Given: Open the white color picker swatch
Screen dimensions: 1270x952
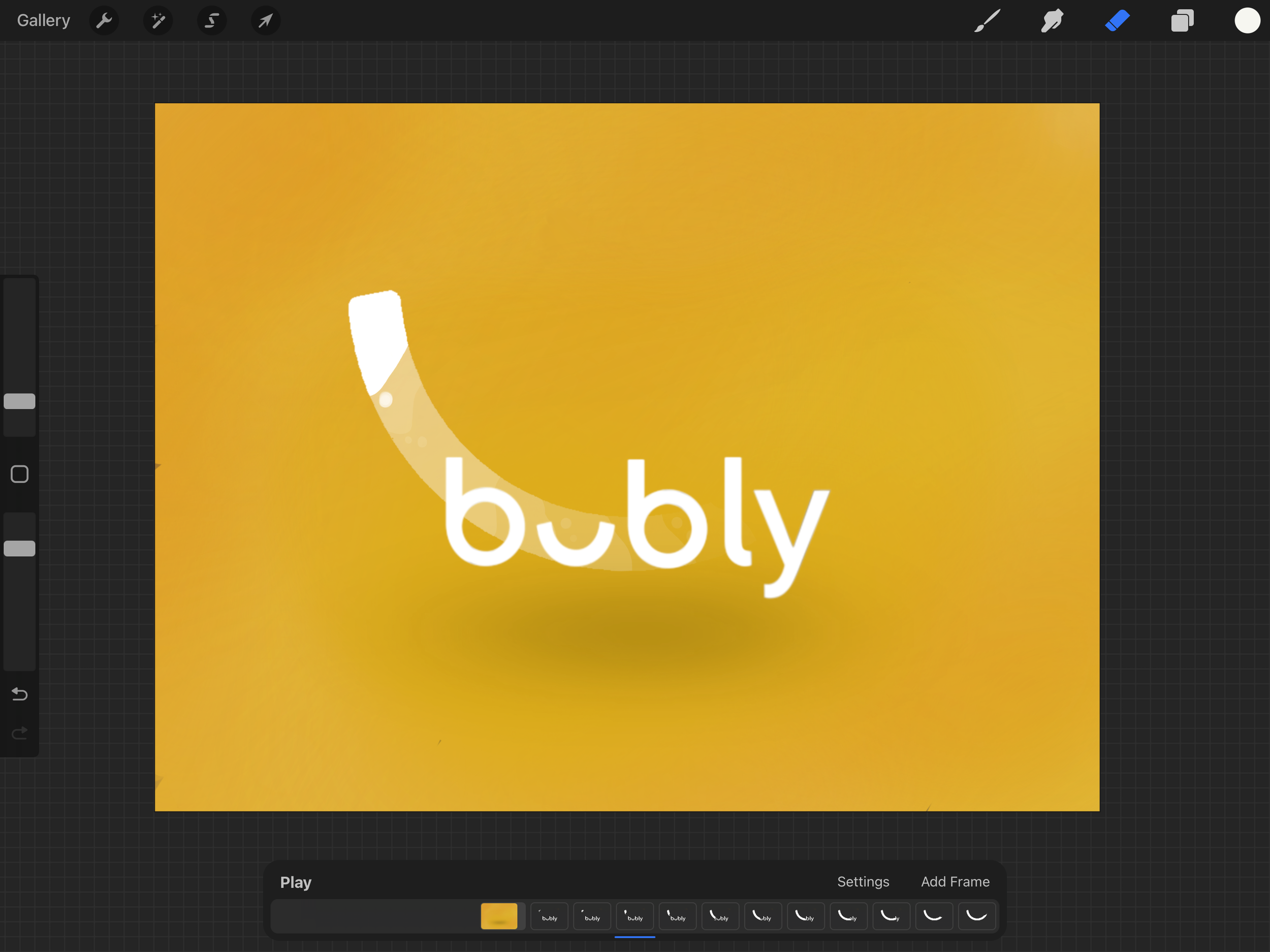Looking at the screenshot, I should pyautogui.click(x=1247, y=21).
